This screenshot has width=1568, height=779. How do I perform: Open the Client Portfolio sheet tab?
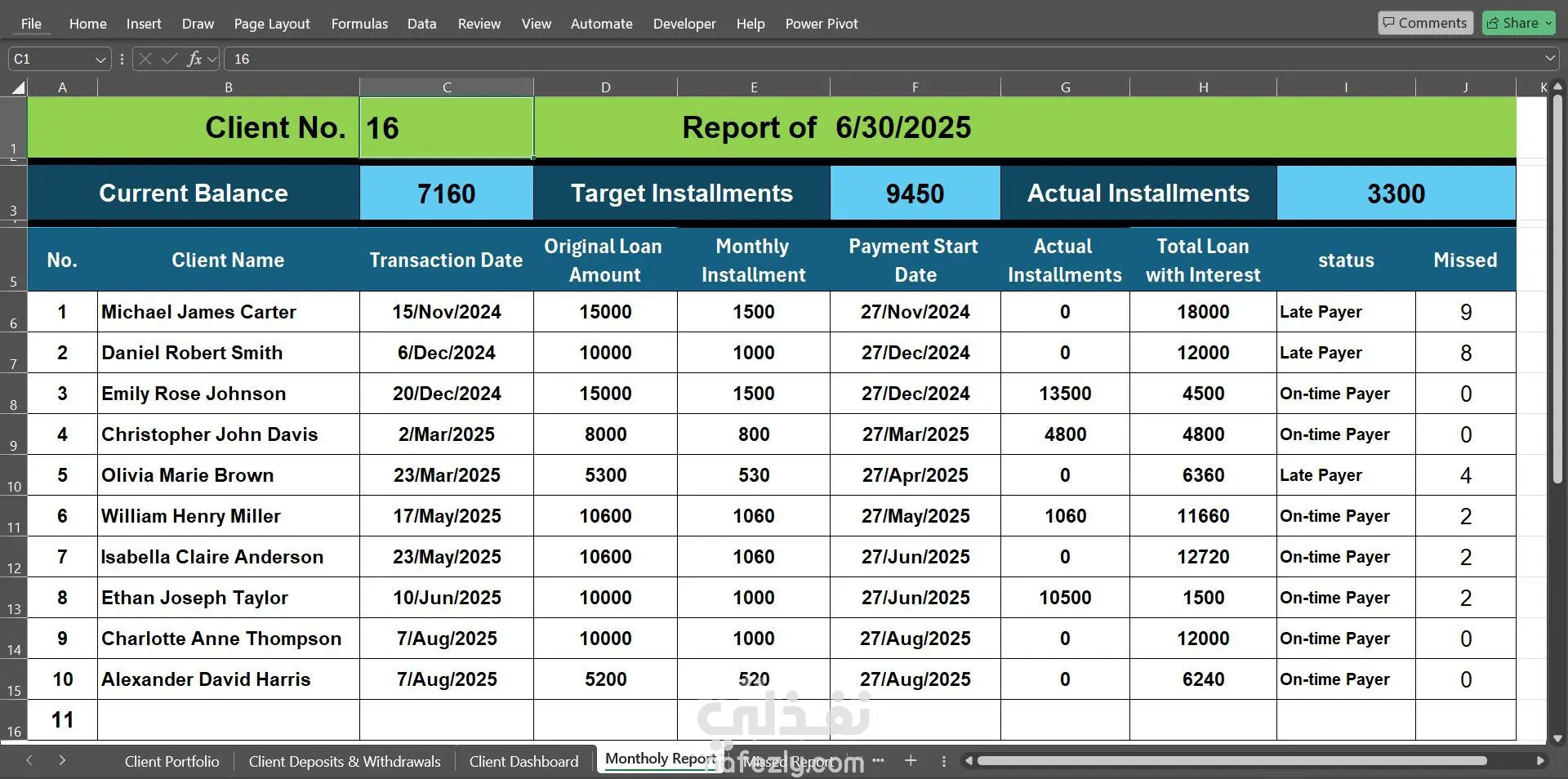[x=171, y=761]
